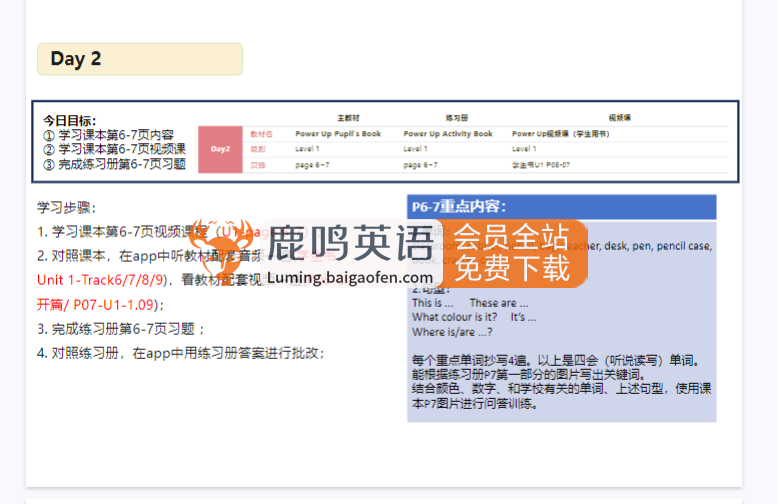
Task: Click the Power Up Activity Book cell
Action: pos(448,133)
